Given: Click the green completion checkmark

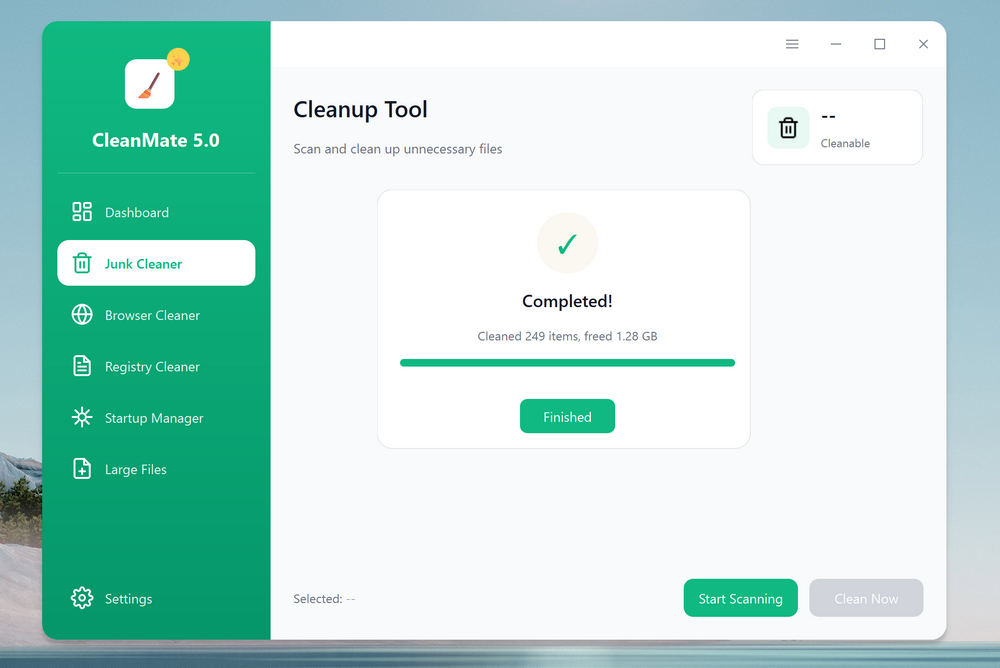Looking at the screenshot, I should [x=567, y=242].
